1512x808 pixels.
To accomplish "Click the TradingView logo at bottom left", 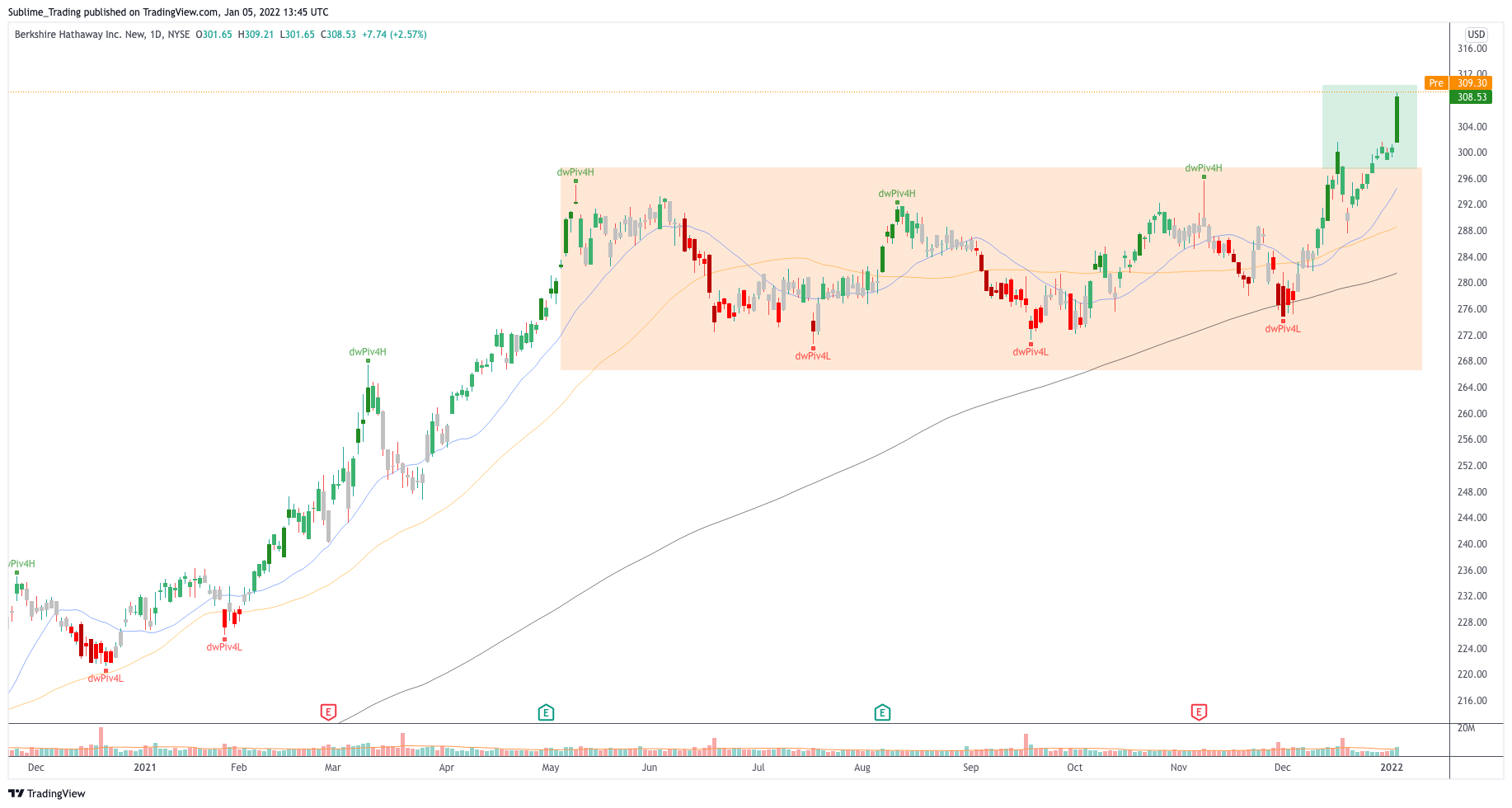I will pyautogui.click(x=47, y=793).
